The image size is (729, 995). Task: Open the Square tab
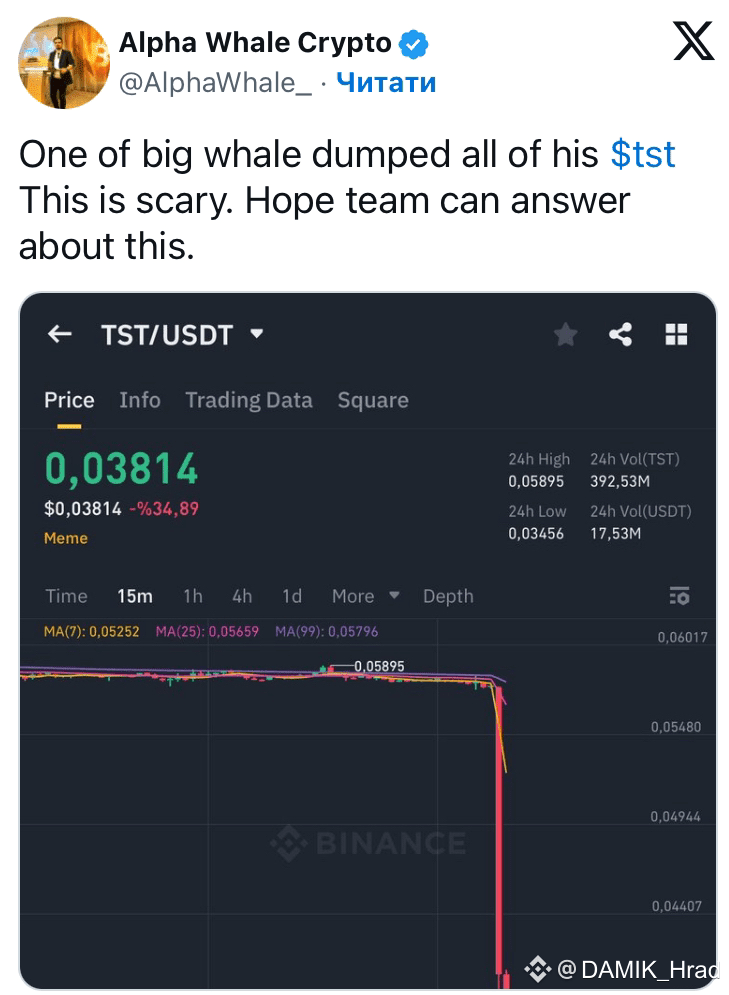(373, 400)
